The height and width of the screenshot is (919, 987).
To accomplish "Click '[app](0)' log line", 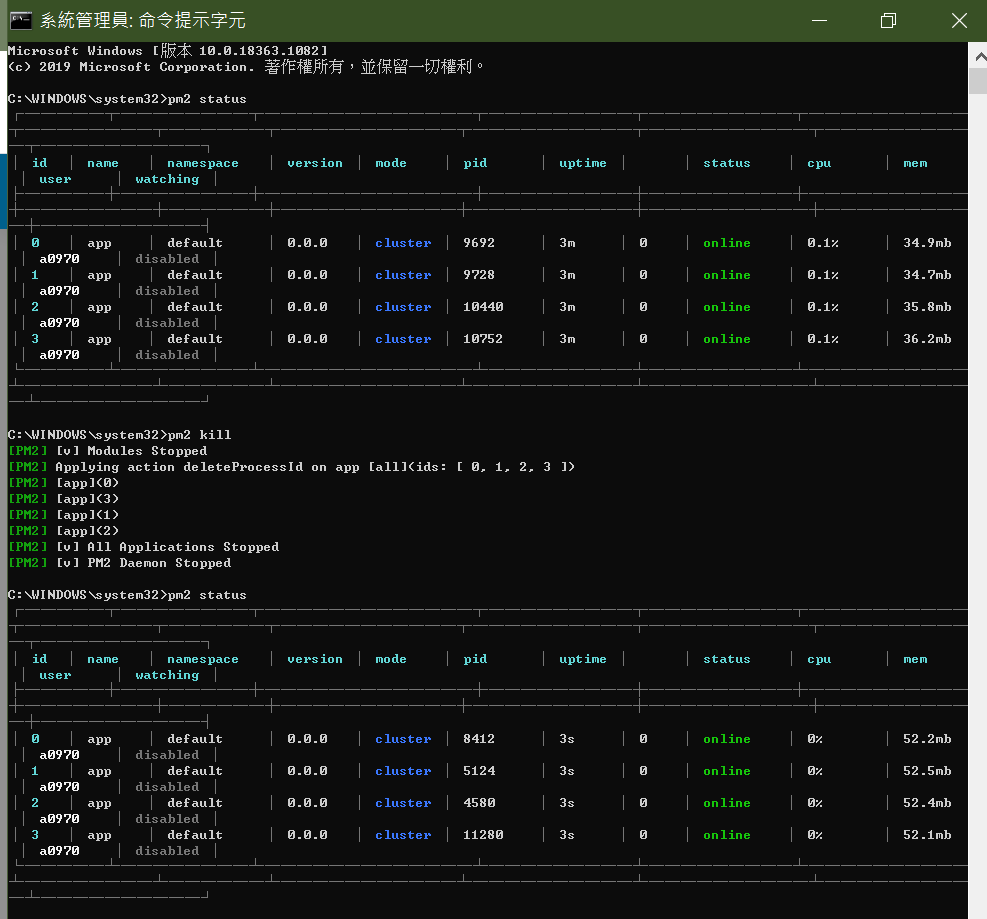I will pos(63,483).
